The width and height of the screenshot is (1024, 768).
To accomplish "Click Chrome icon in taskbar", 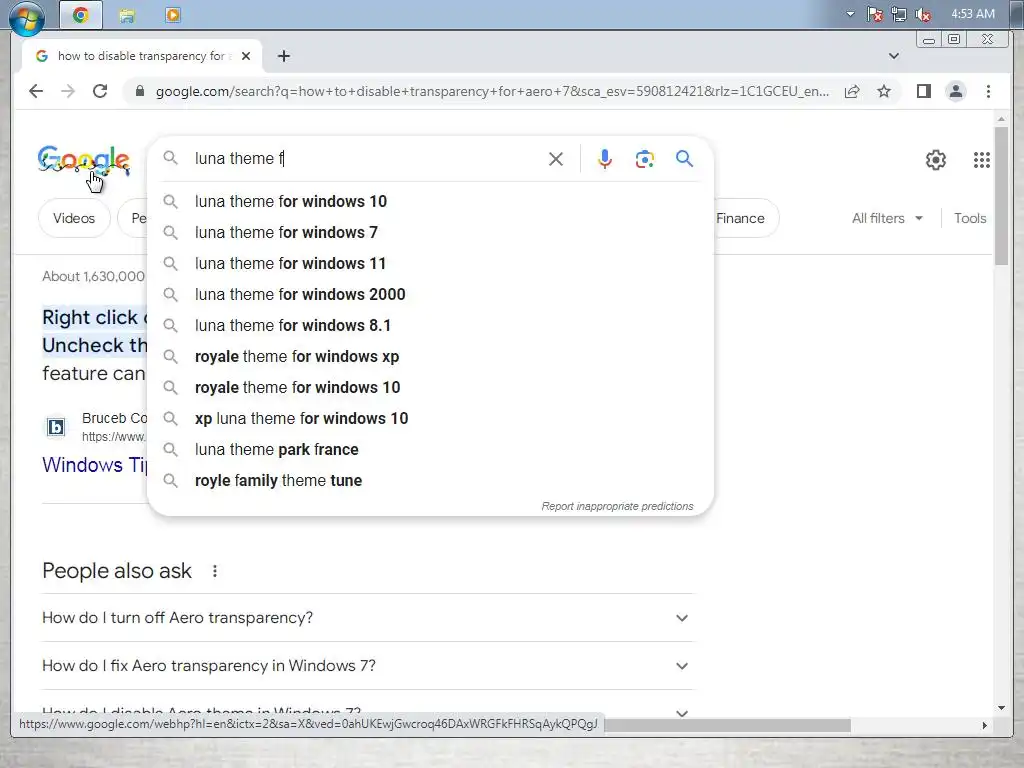I will pyautogui.click(x=80, y=15).
